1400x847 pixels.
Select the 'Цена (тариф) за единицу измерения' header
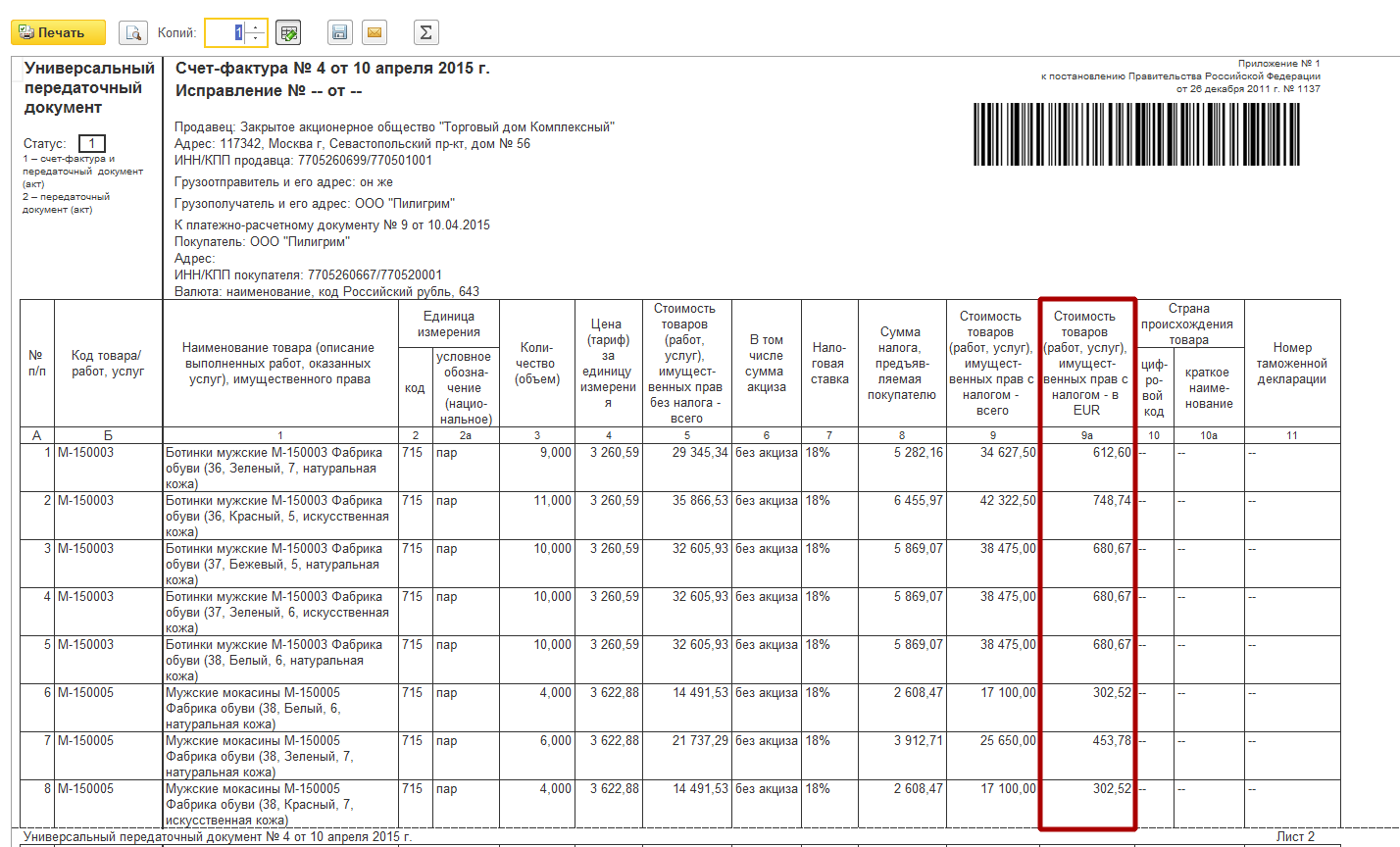(x=608, y=364)
